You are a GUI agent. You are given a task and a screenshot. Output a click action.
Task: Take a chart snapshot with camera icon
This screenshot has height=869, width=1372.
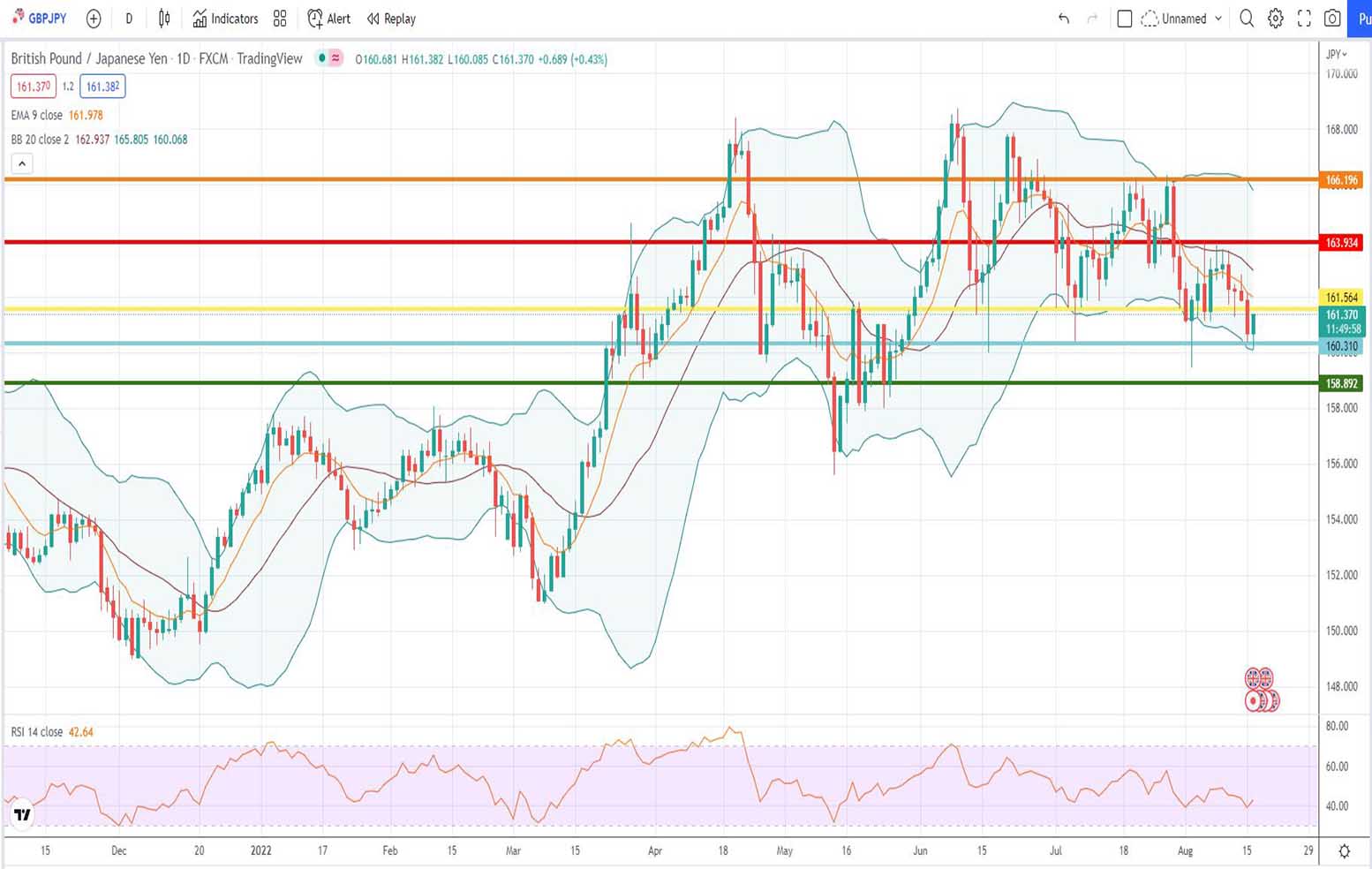[1332, 19]
